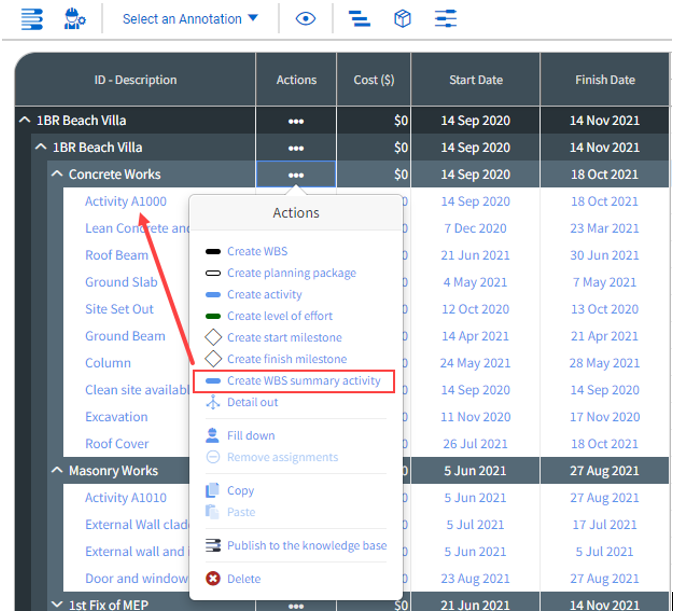Click start date 24 May 2021
The width and height of the screenshot is (679, 615).
[x=475, y=363]
